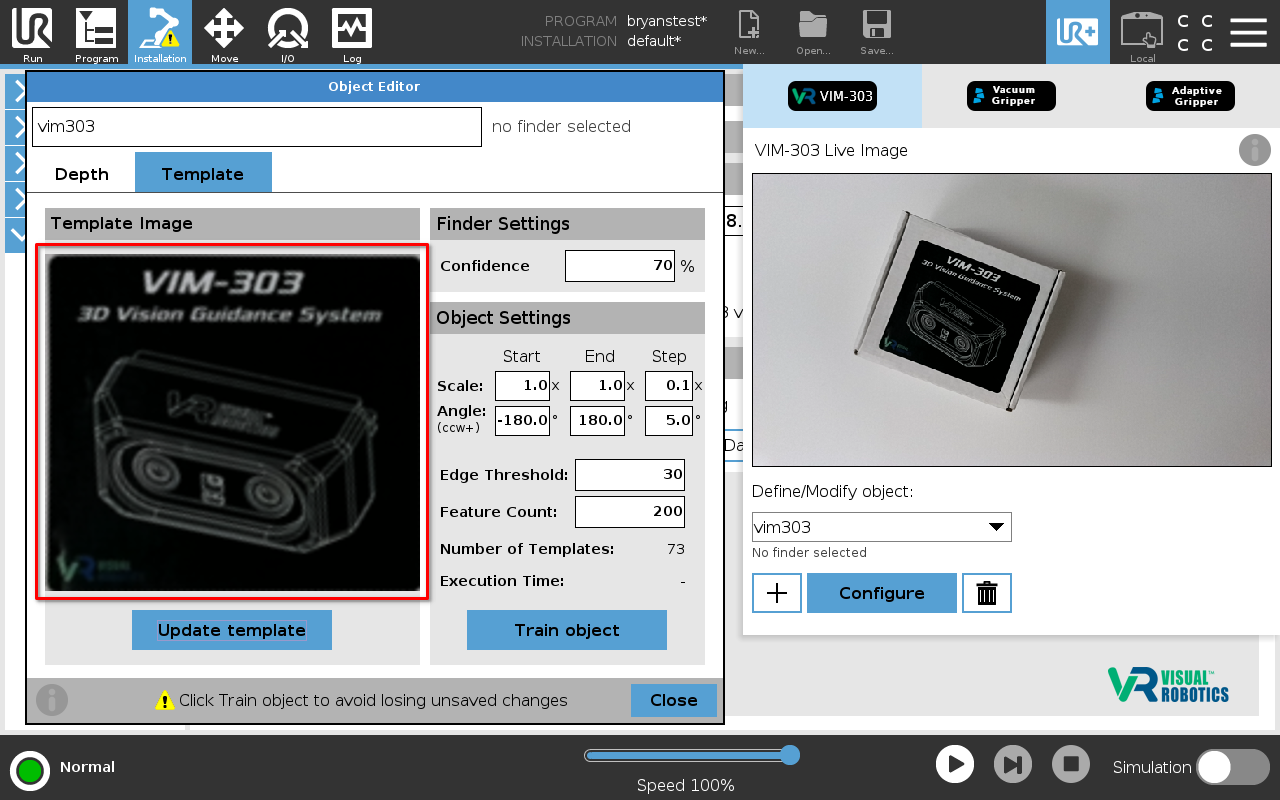Click the Template Image preview

[232, 422]
